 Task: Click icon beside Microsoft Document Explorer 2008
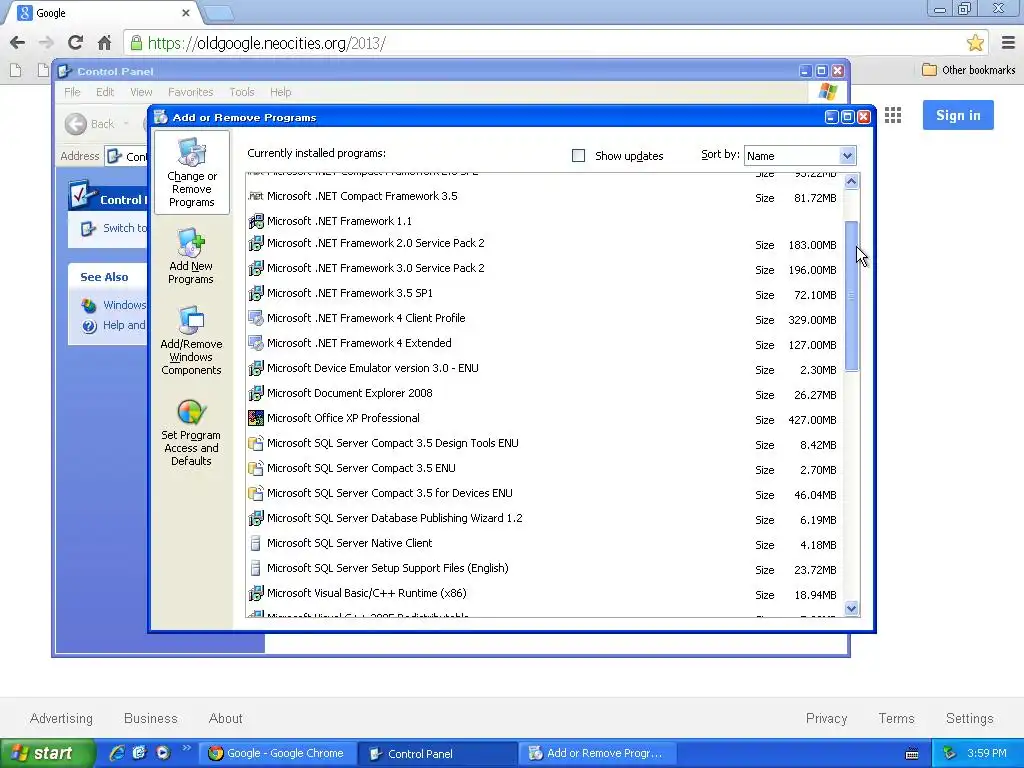point(256,393)
